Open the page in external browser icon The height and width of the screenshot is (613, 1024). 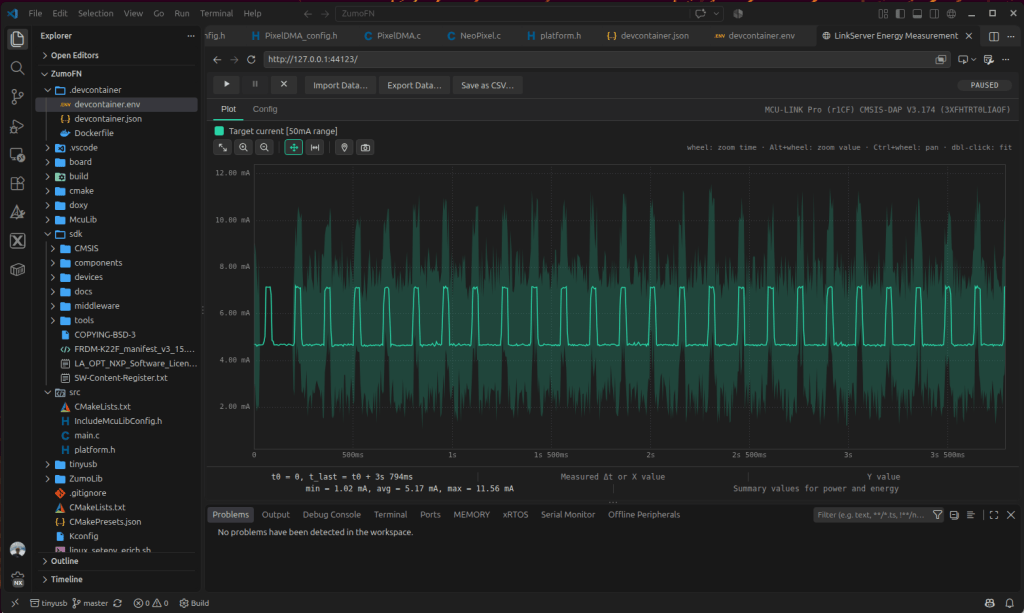click(940, 59)
